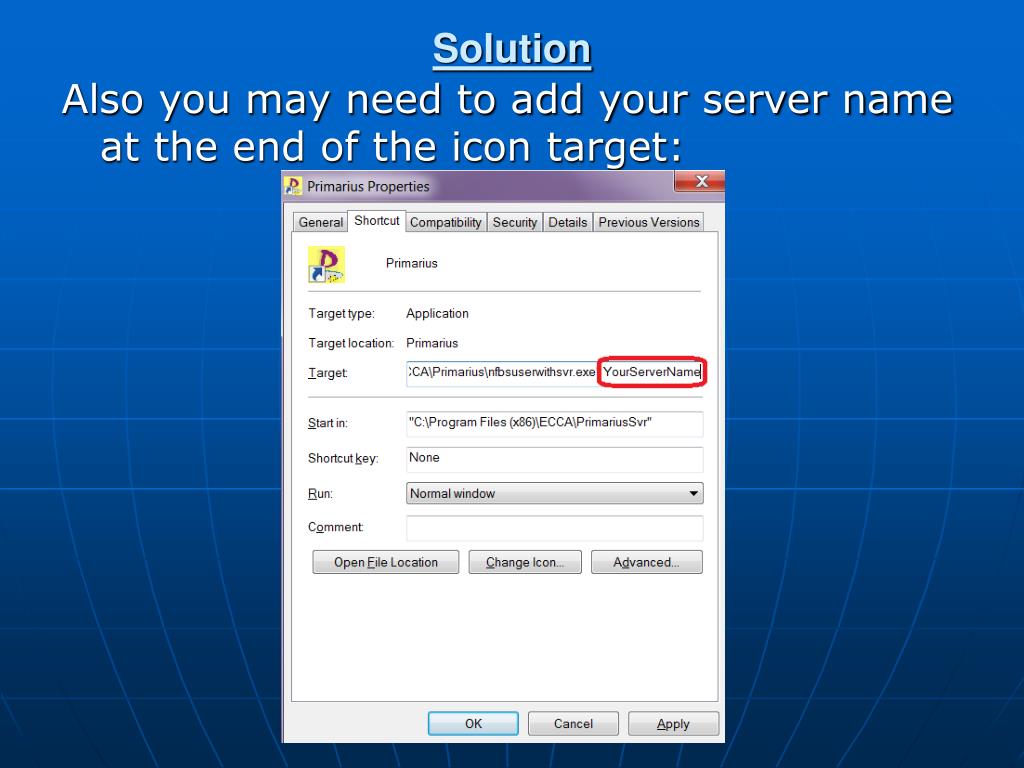Click the Cancel button

(573, 724)
